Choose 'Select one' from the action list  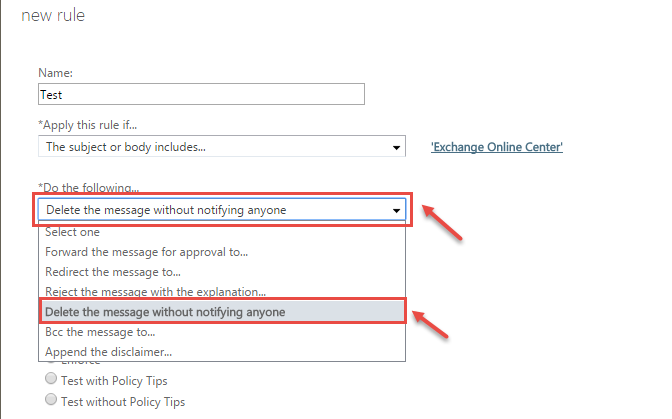(x=222, y=232)
